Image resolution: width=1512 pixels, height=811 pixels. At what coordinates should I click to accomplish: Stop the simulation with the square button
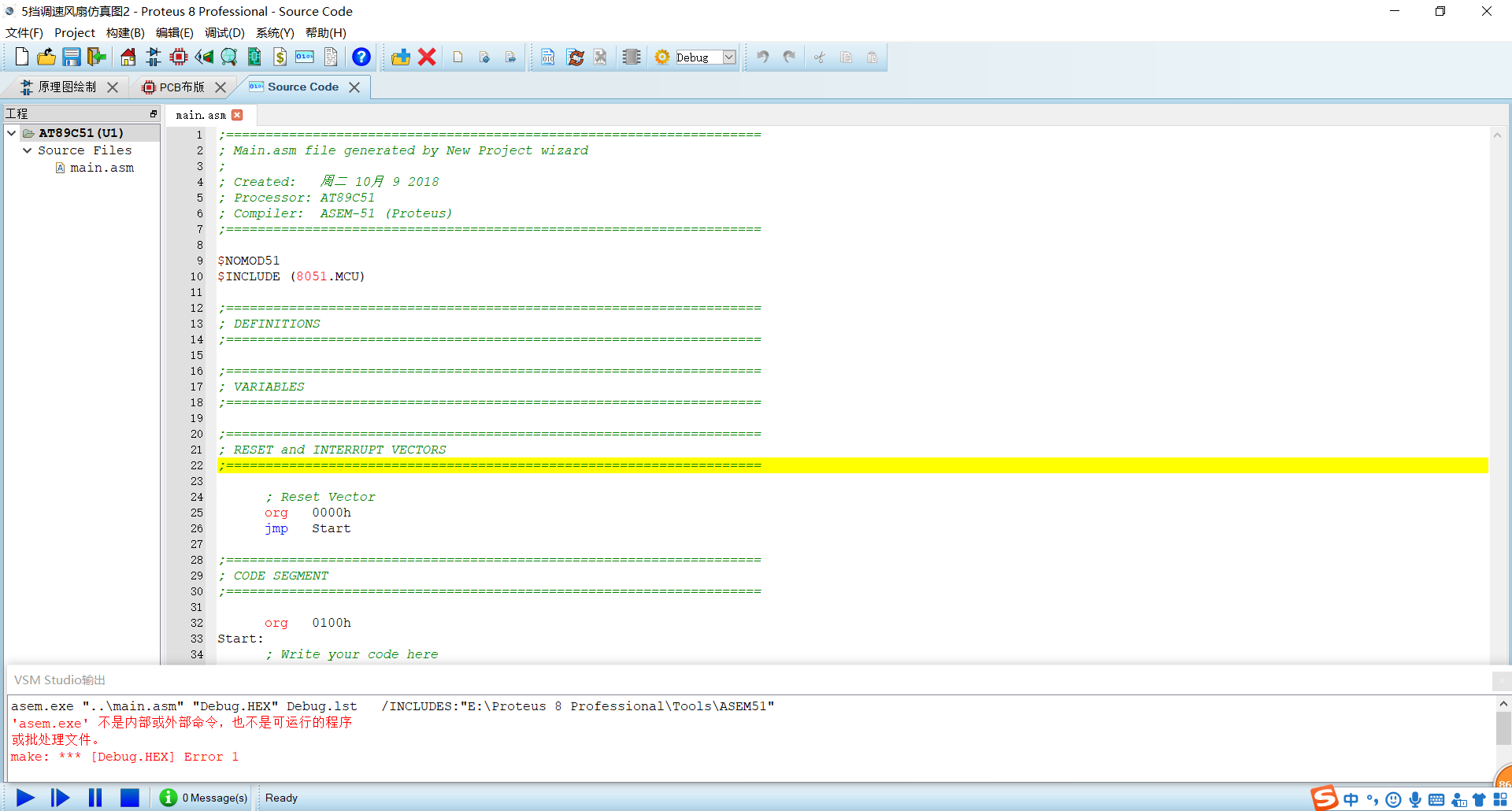coord(130,798)
